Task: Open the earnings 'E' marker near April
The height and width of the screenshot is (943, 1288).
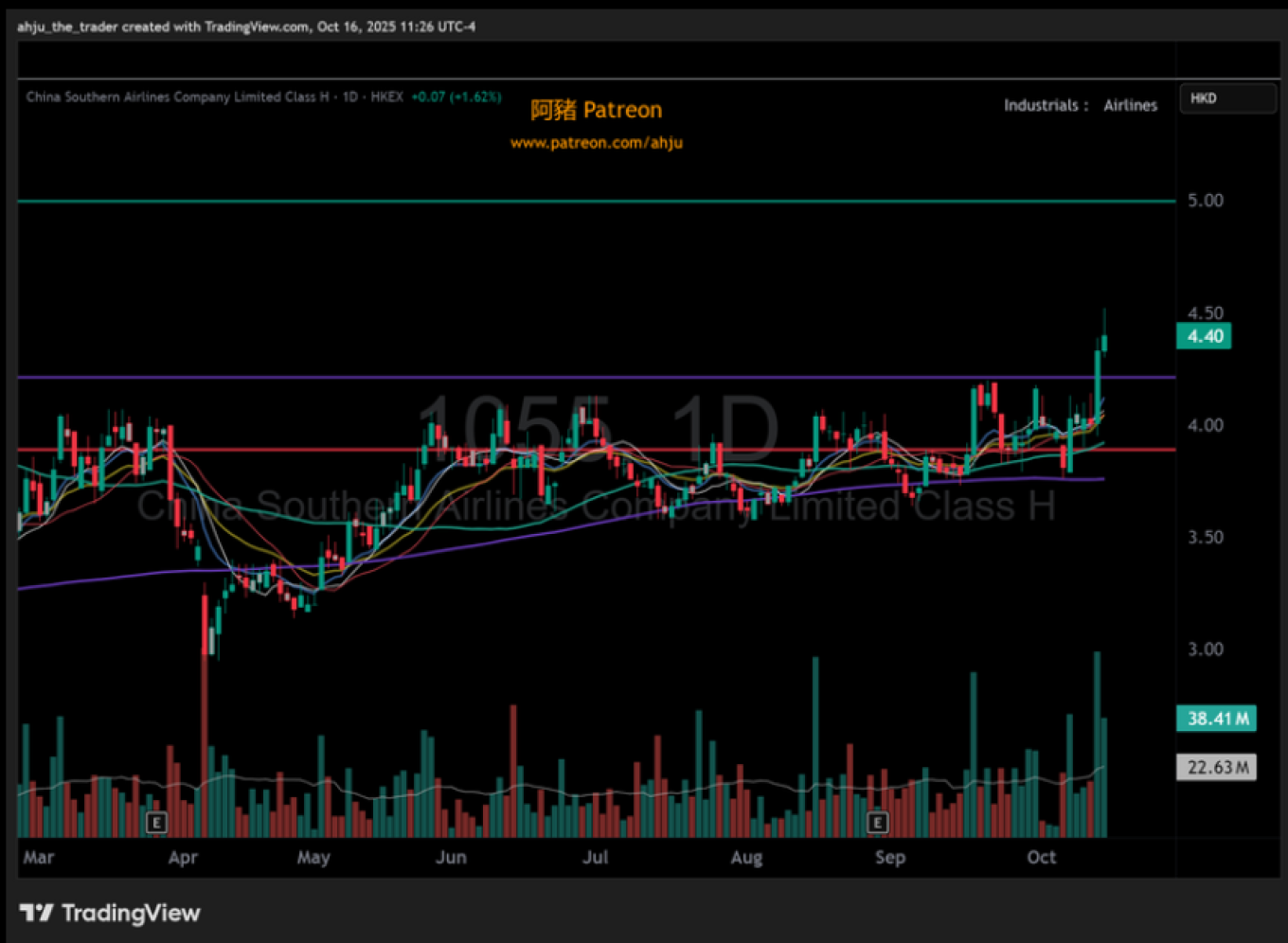Action: 157,822
